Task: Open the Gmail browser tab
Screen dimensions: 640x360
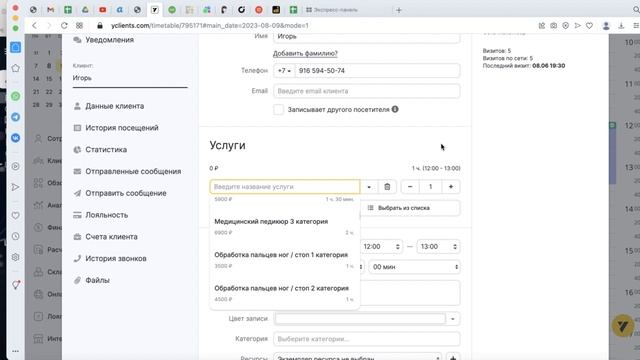Action: click(x=51, y=9)
